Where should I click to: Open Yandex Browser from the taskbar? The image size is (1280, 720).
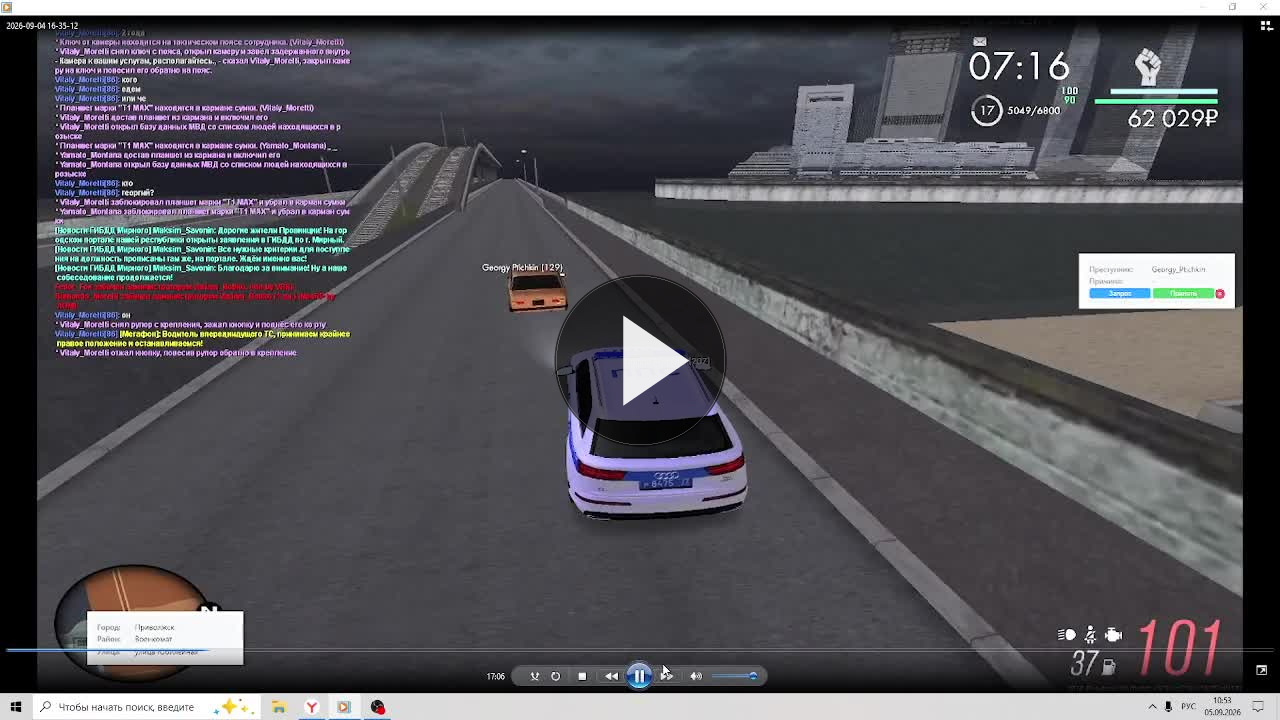coord(312,707)
